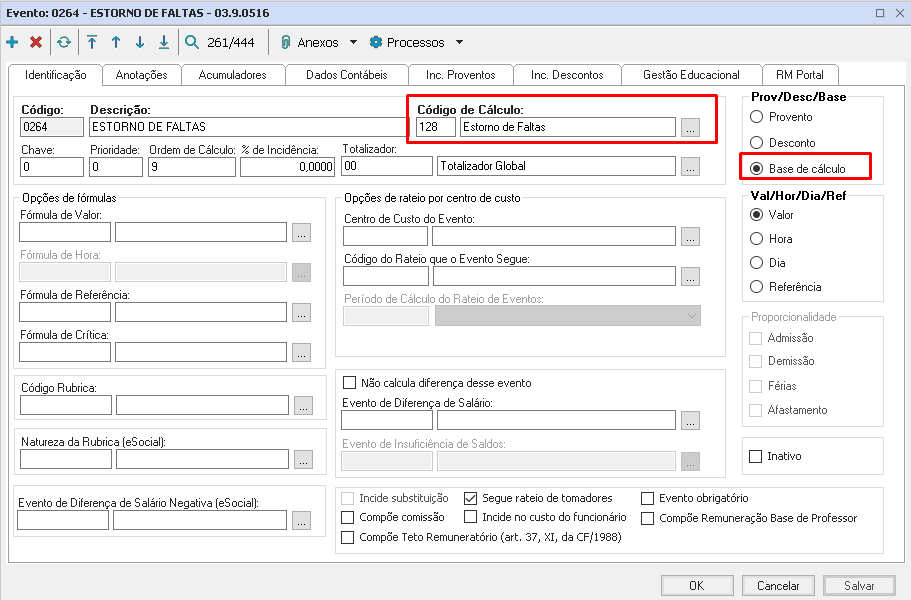Image resolution: width=911 pixels, height=600 pixels.
Task: Select Base de cálculo radio option
Action: coord(756,168)
